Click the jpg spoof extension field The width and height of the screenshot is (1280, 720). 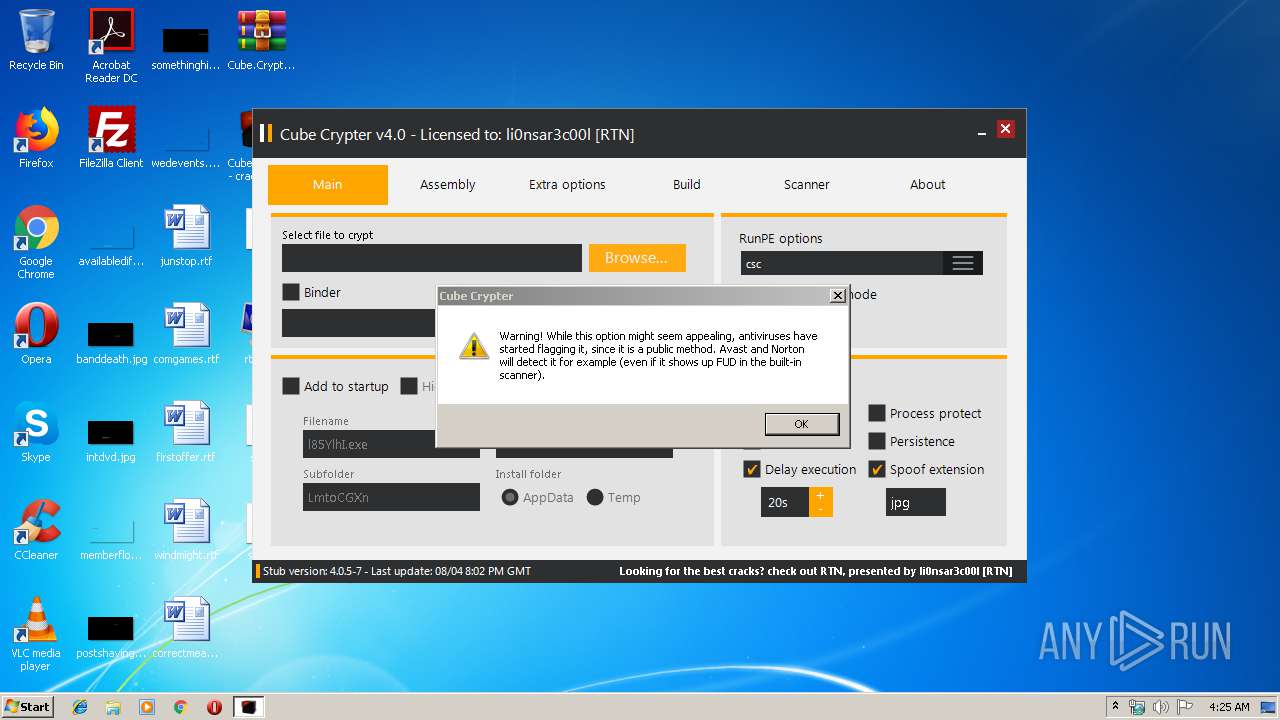click(915, 502)
